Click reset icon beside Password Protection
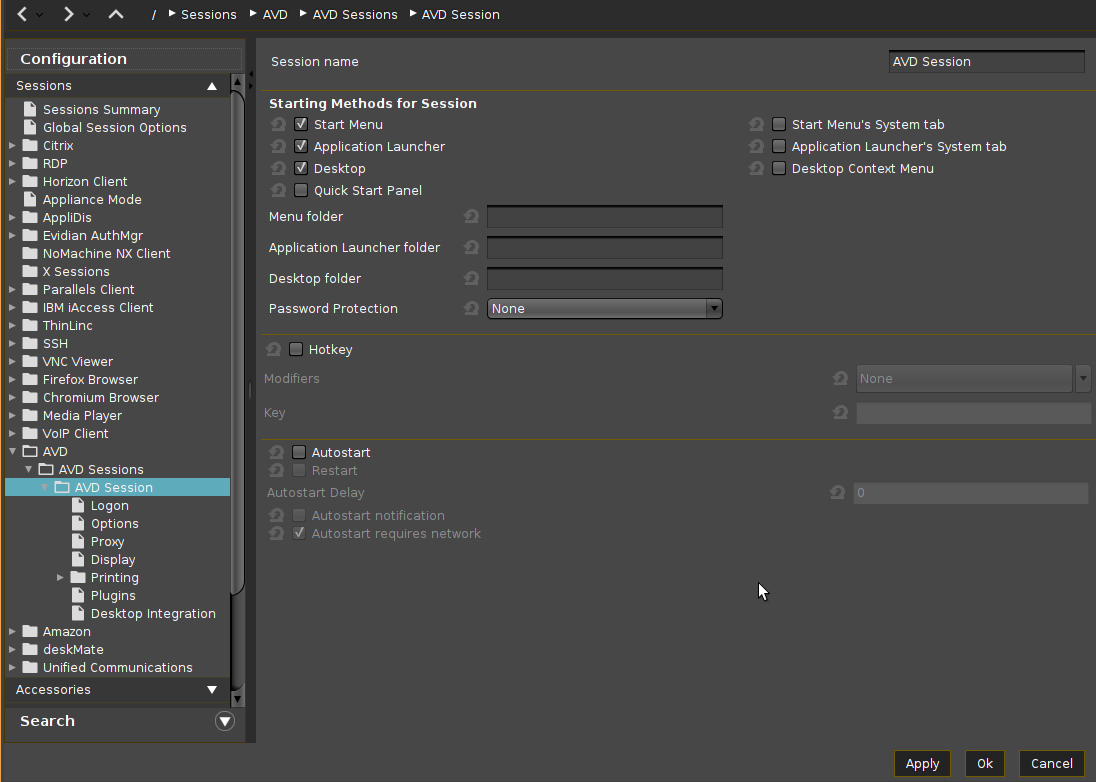The image size is (1096, 782). [x=472, y=309]
